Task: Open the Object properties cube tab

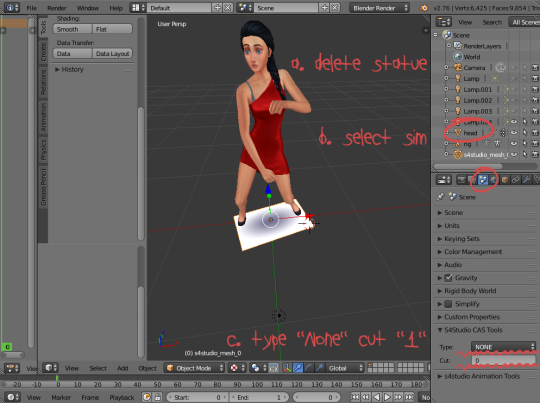Action: (505, 180)
